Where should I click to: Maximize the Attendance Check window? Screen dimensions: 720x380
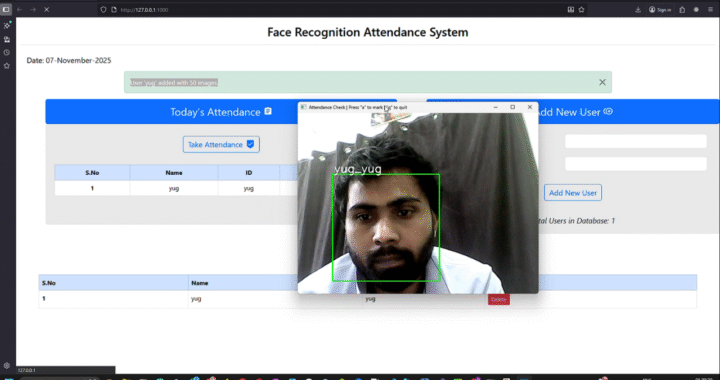point(512,107)
